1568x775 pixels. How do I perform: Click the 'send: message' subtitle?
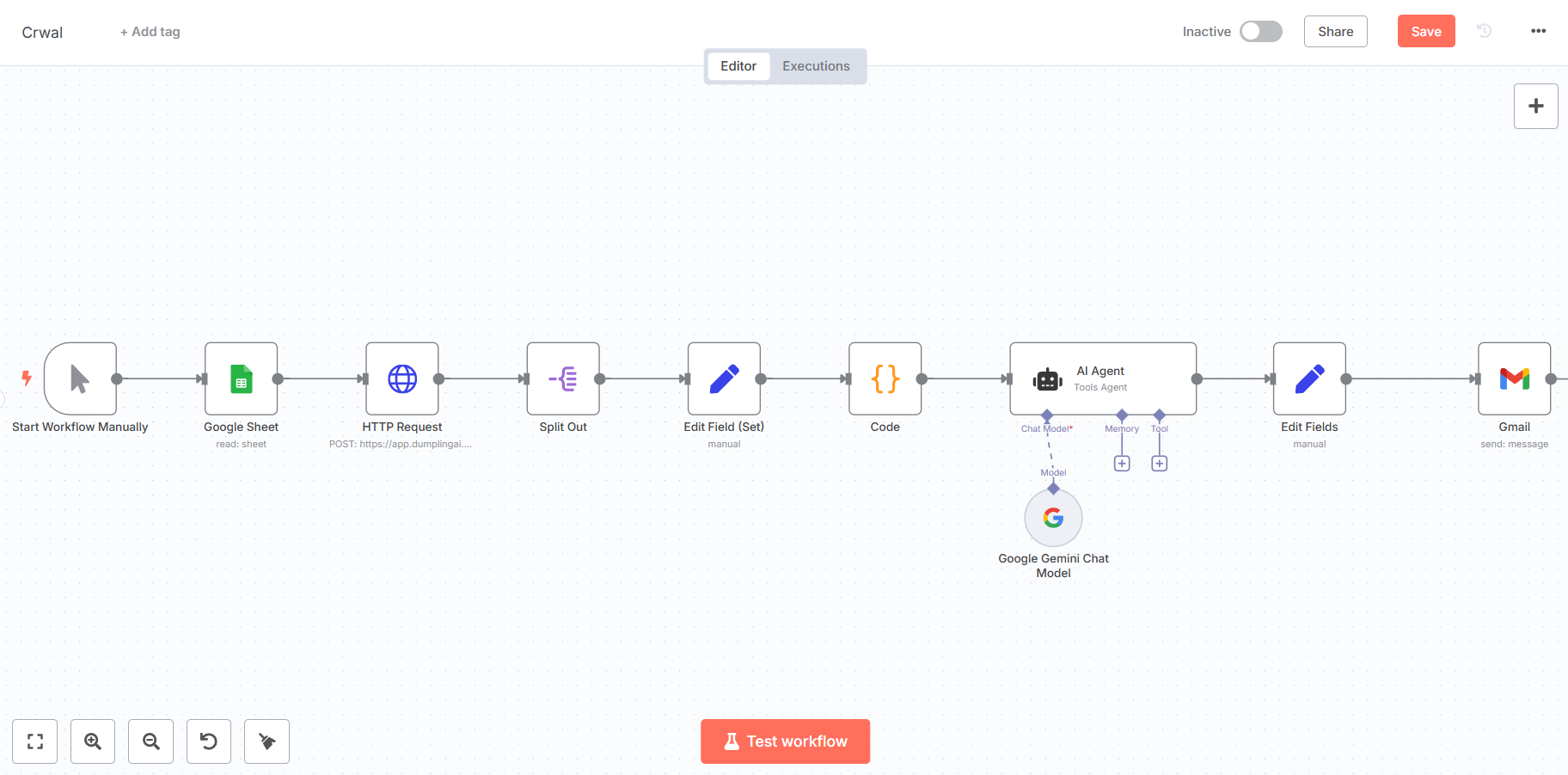pos(1515,445)
